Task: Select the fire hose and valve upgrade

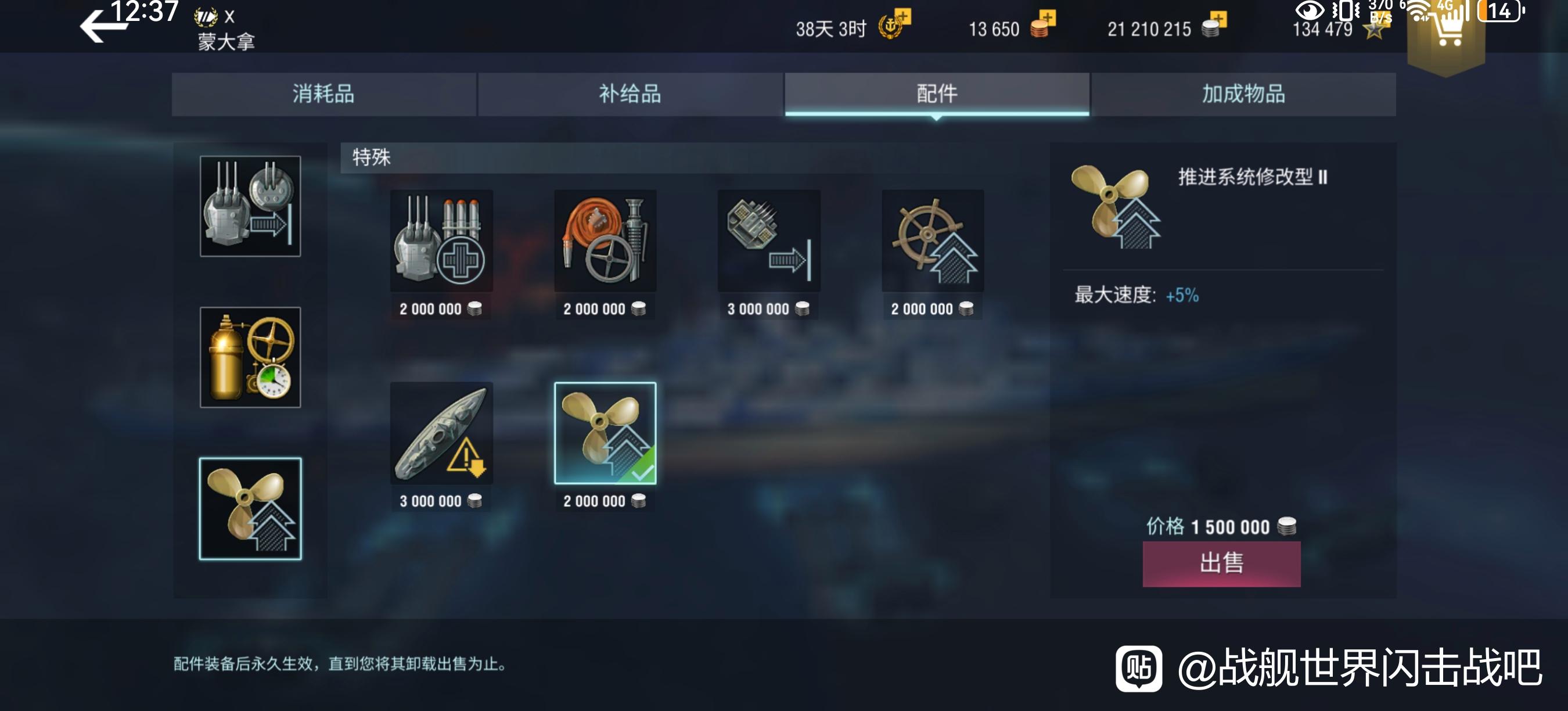Action: [605, 240]
